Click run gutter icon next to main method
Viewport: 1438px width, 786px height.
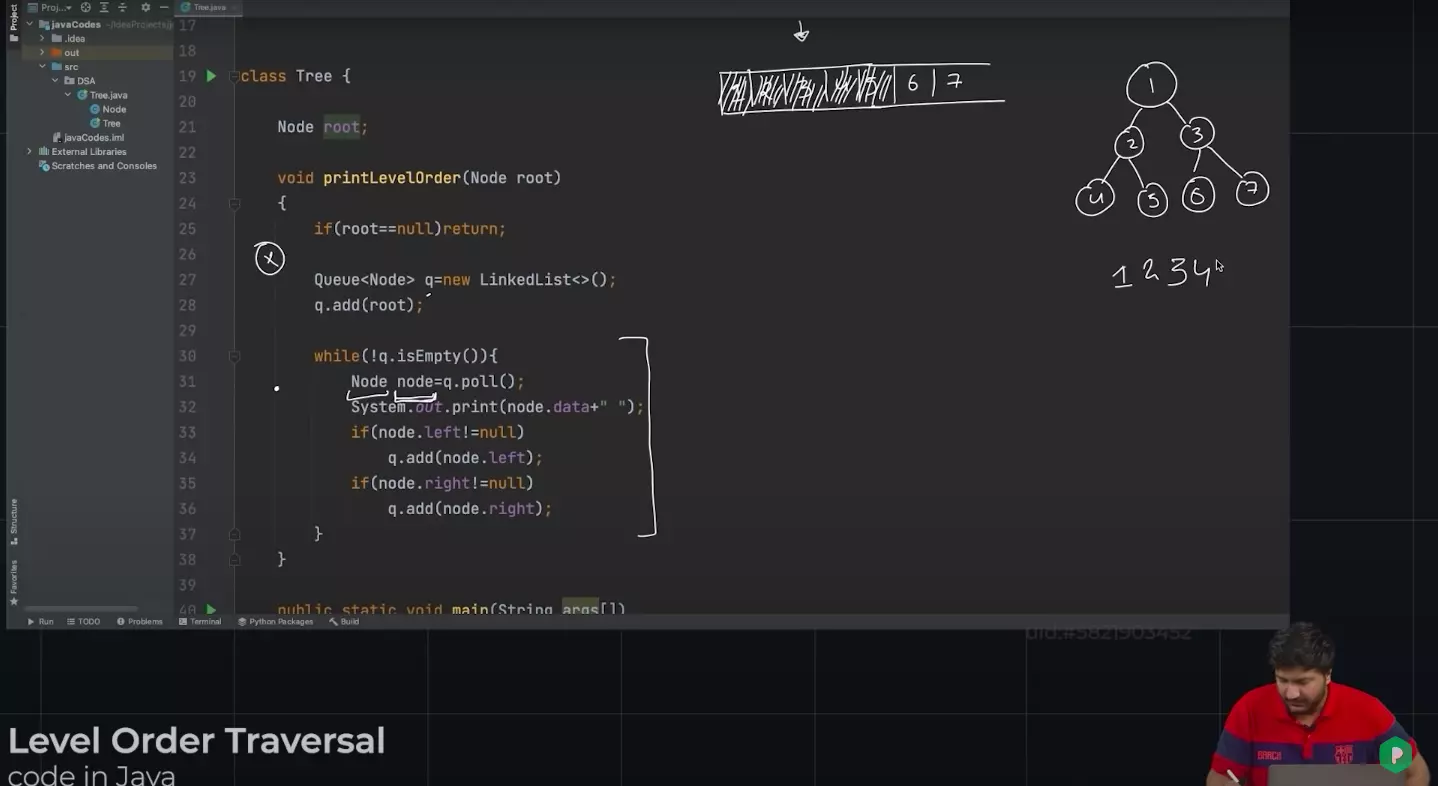click(211, 609)
